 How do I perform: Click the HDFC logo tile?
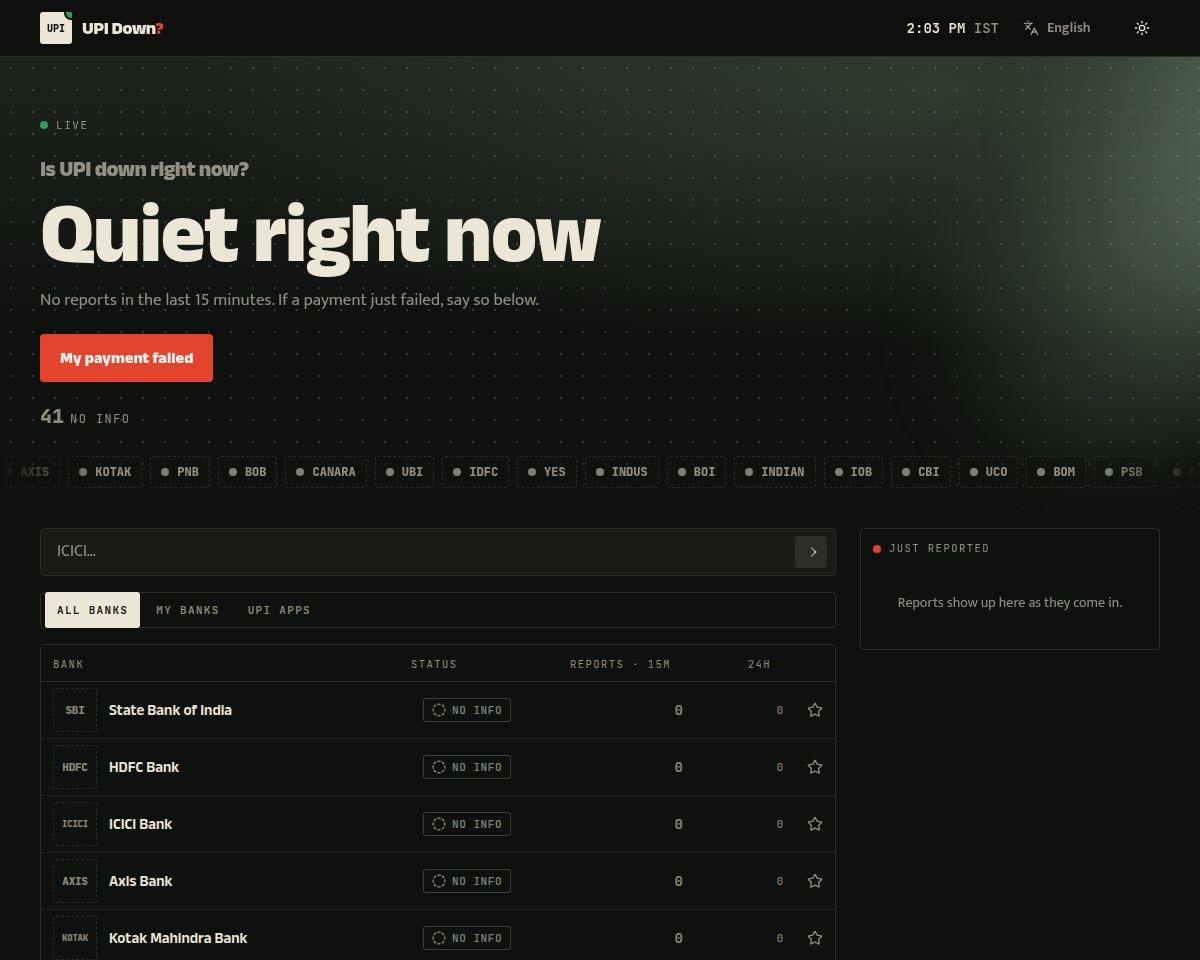(x=75, y=767)
